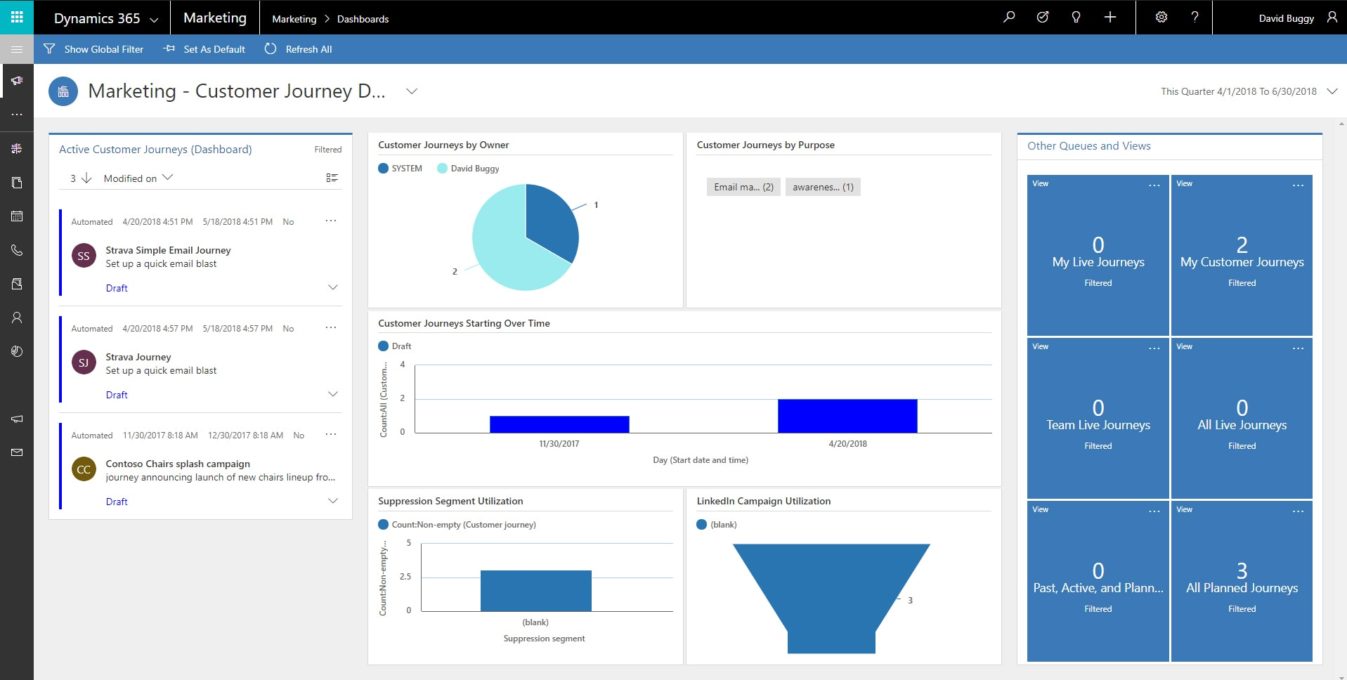
Task: Open the Active Customer Journeys (Dashboard) link
Action: 155,150
